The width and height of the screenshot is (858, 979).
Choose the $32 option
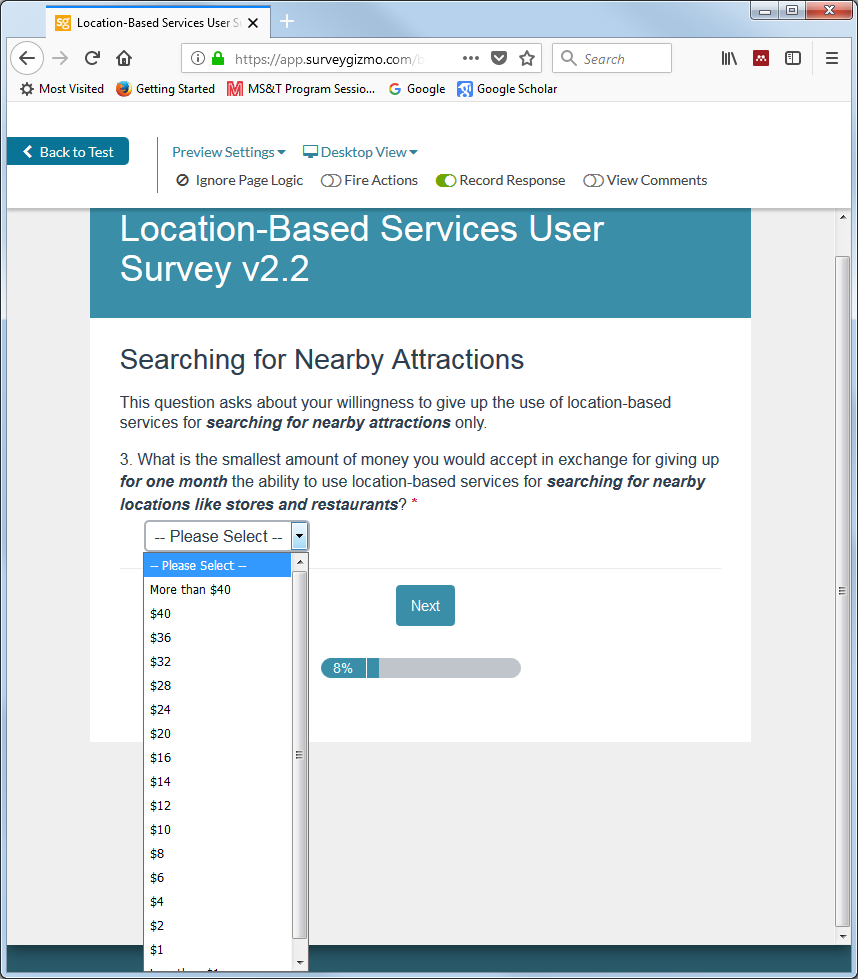tap(217, 662)
